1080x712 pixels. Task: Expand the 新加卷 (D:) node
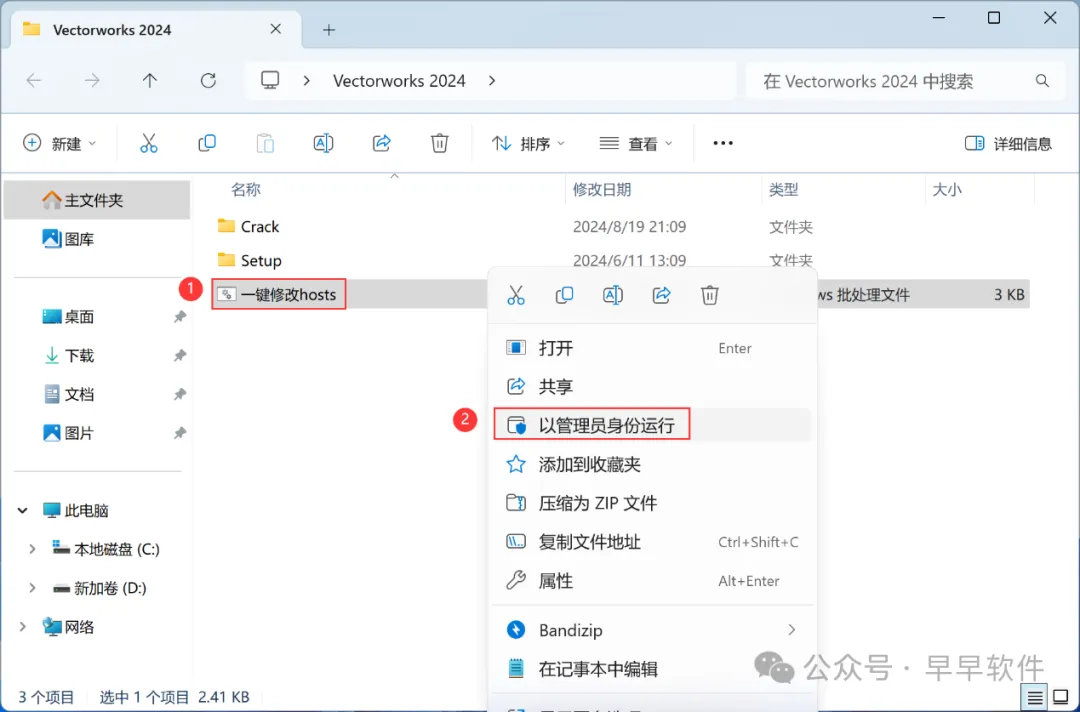click(32, 588)
